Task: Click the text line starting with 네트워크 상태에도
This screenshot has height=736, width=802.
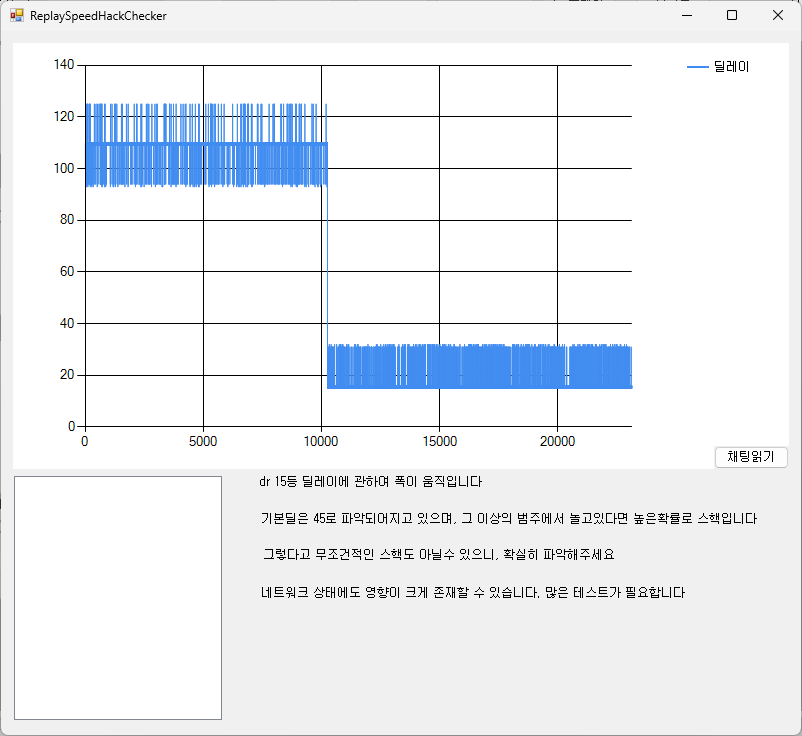Action: pyautogui.click(x=472, y=592)
